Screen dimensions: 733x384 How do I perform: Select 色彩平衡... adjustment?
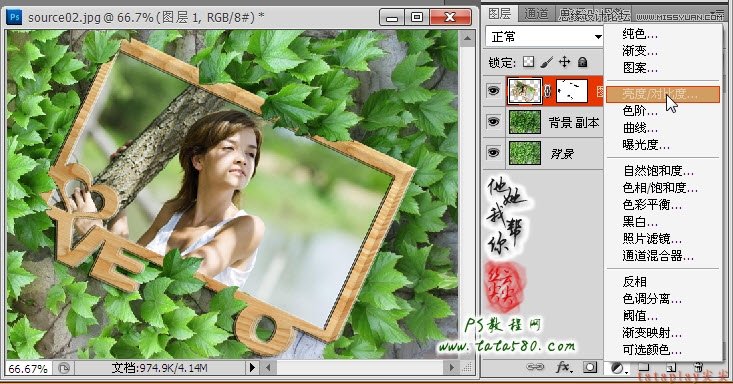point(652,204)
